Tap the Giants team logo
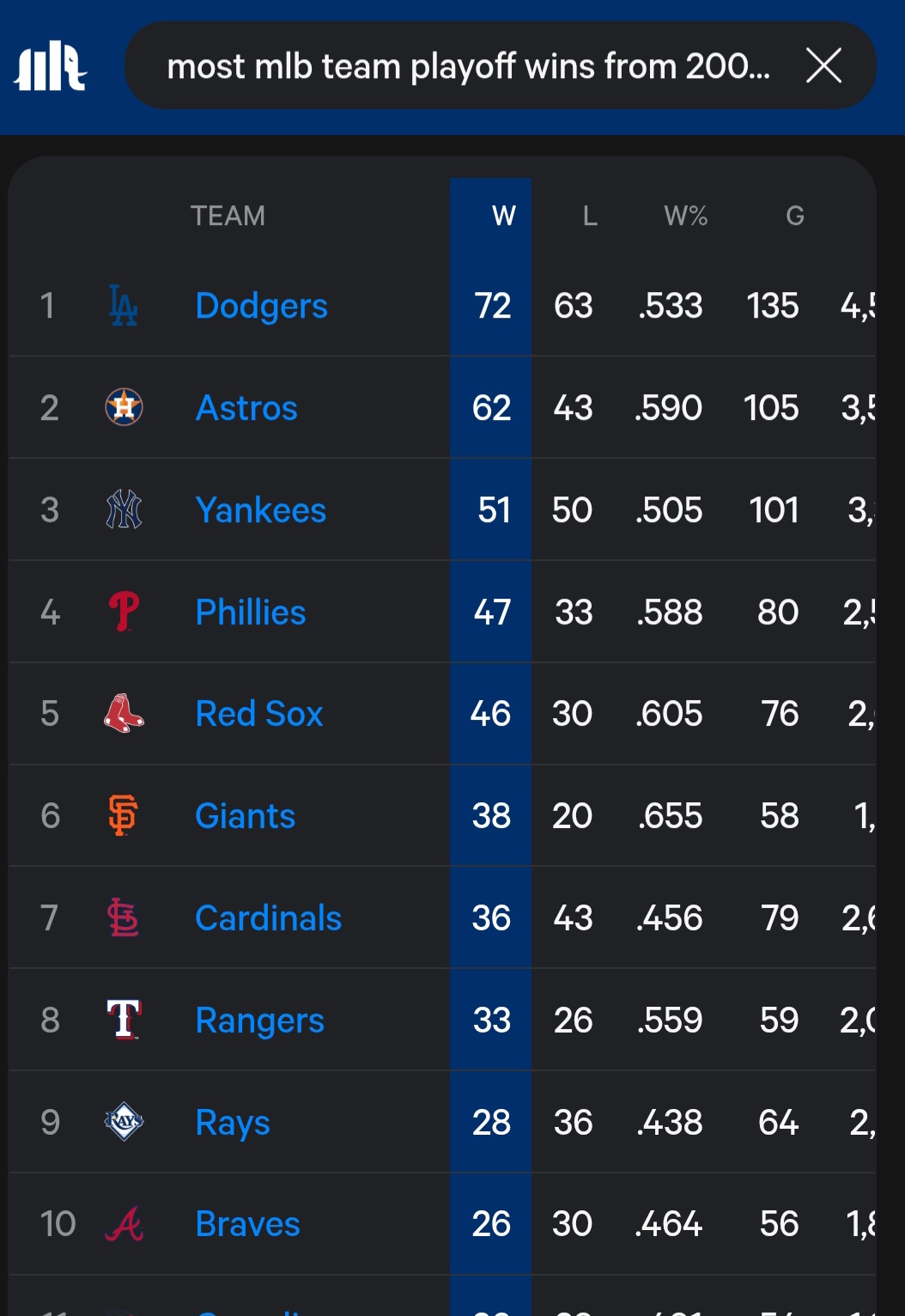This screenshot has height=1316, width=905. coord(124,815)
